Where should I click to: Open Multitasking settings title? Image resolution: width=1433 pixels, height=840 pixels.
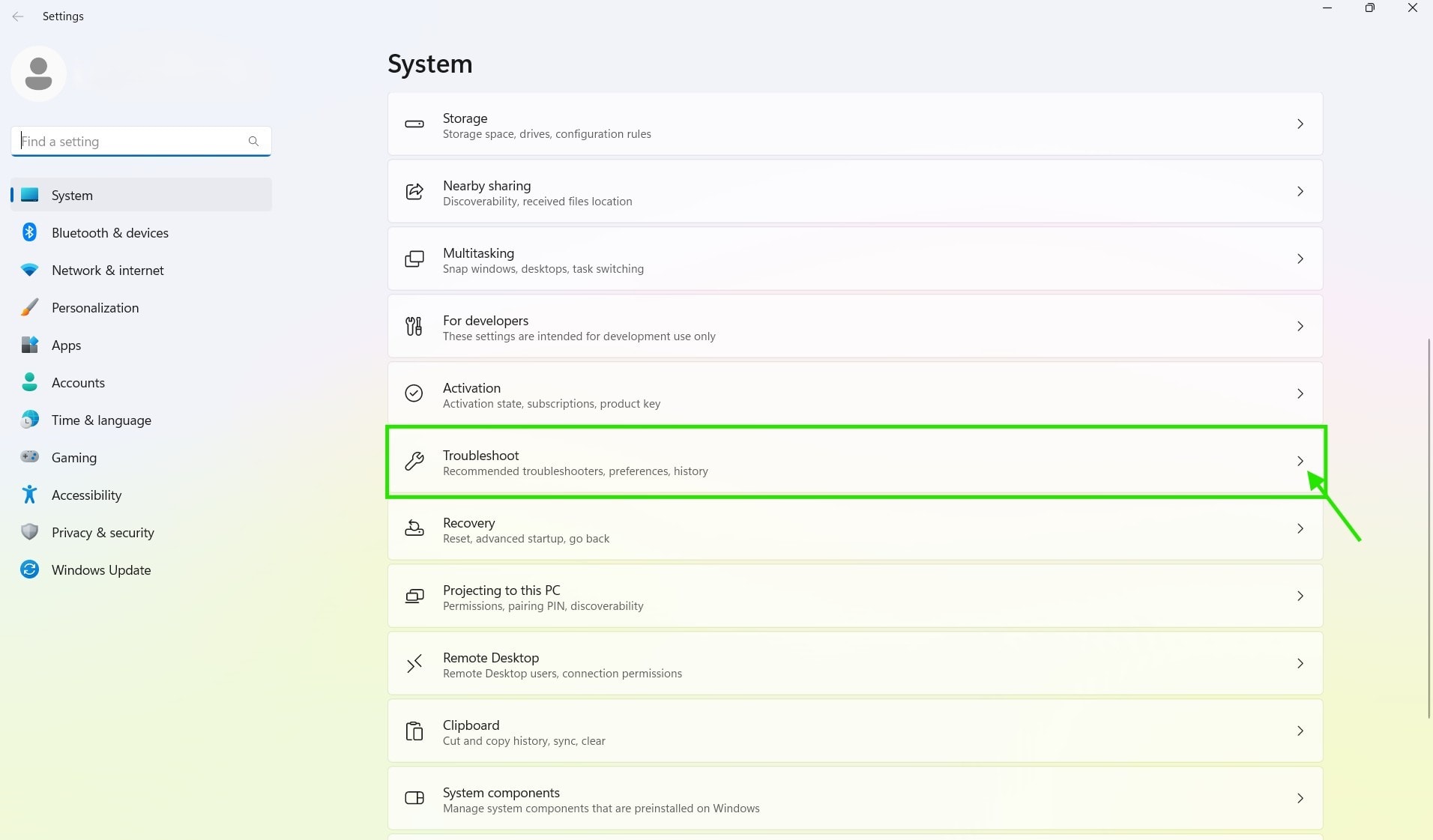coord(478,253)
